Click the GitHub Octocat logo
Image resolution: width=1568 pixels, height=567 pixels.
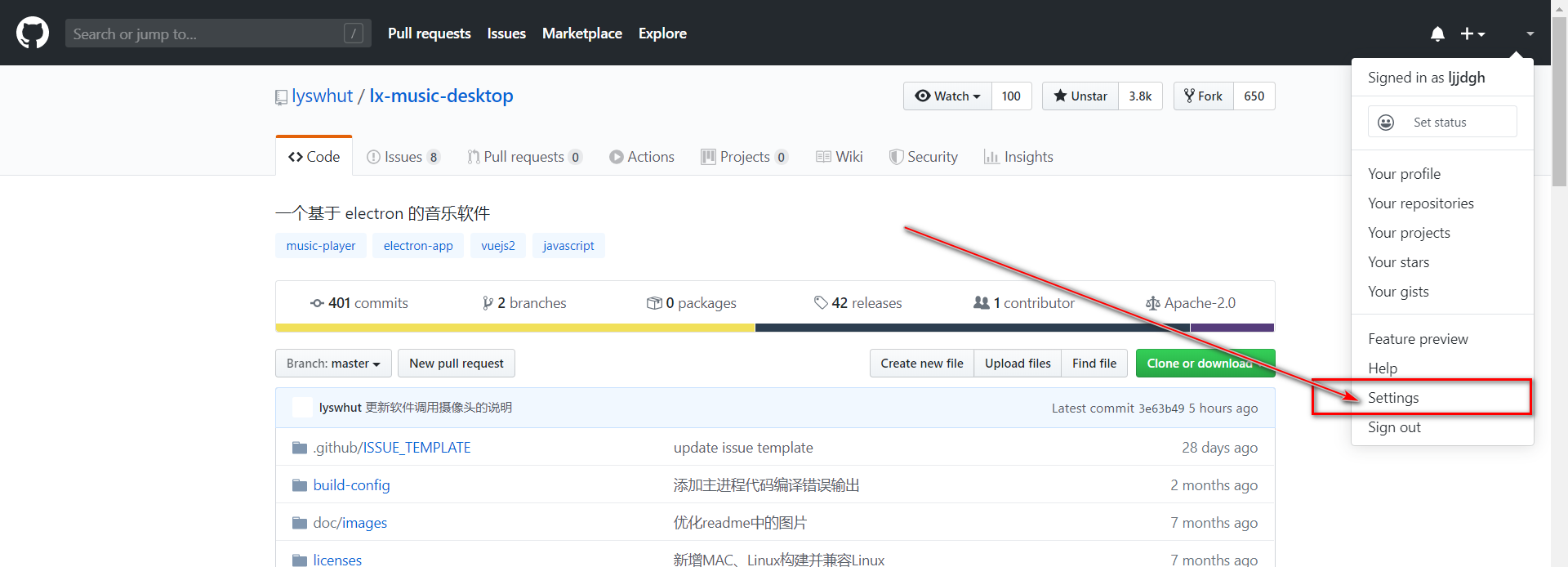pos(33,33)
